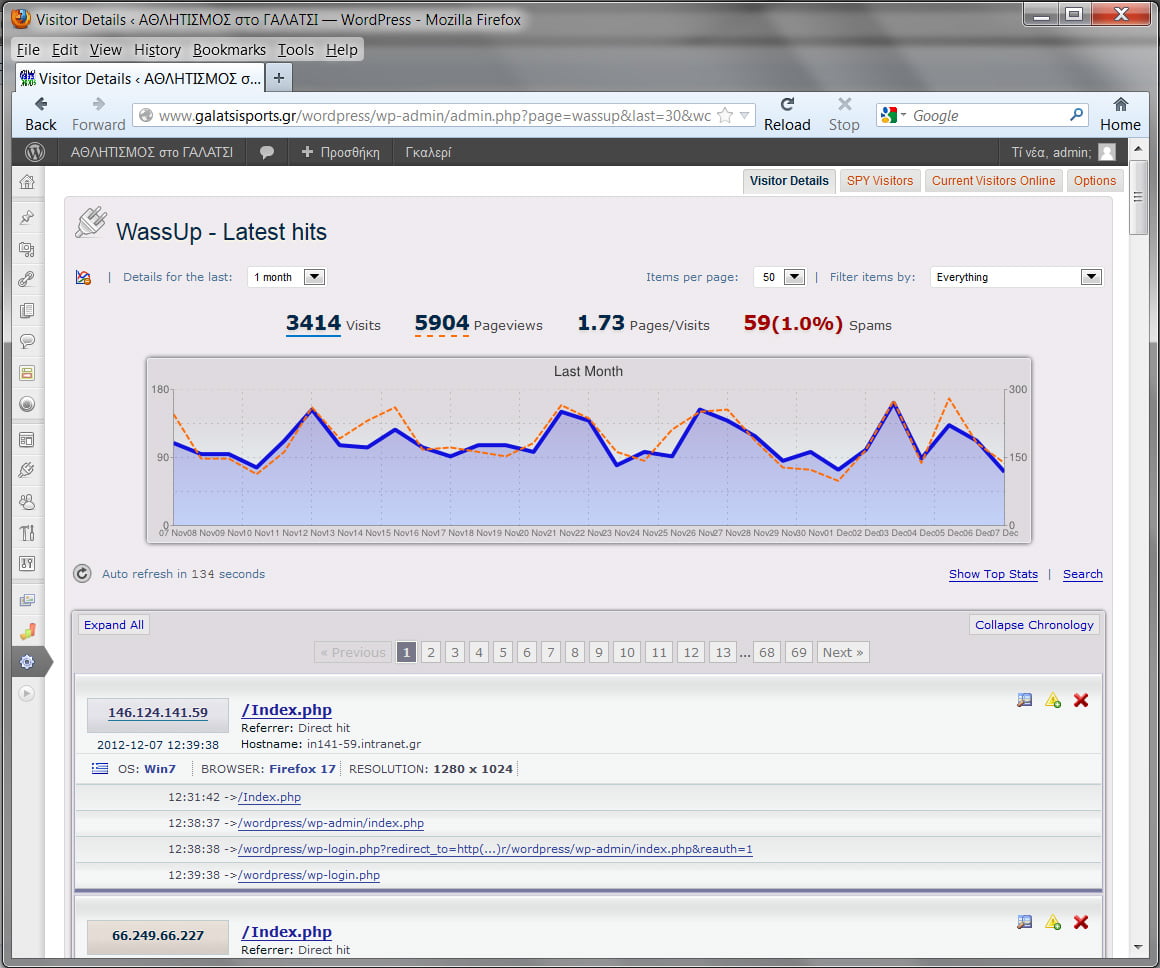Click the page vertical scrollbar thumb

(x=1138, y=197)
